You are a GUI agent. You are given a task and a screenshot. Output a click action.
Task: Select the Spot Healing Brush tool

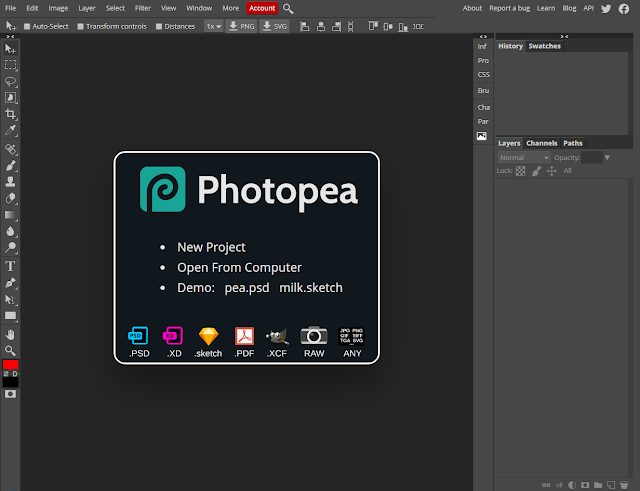coord(10,149)
